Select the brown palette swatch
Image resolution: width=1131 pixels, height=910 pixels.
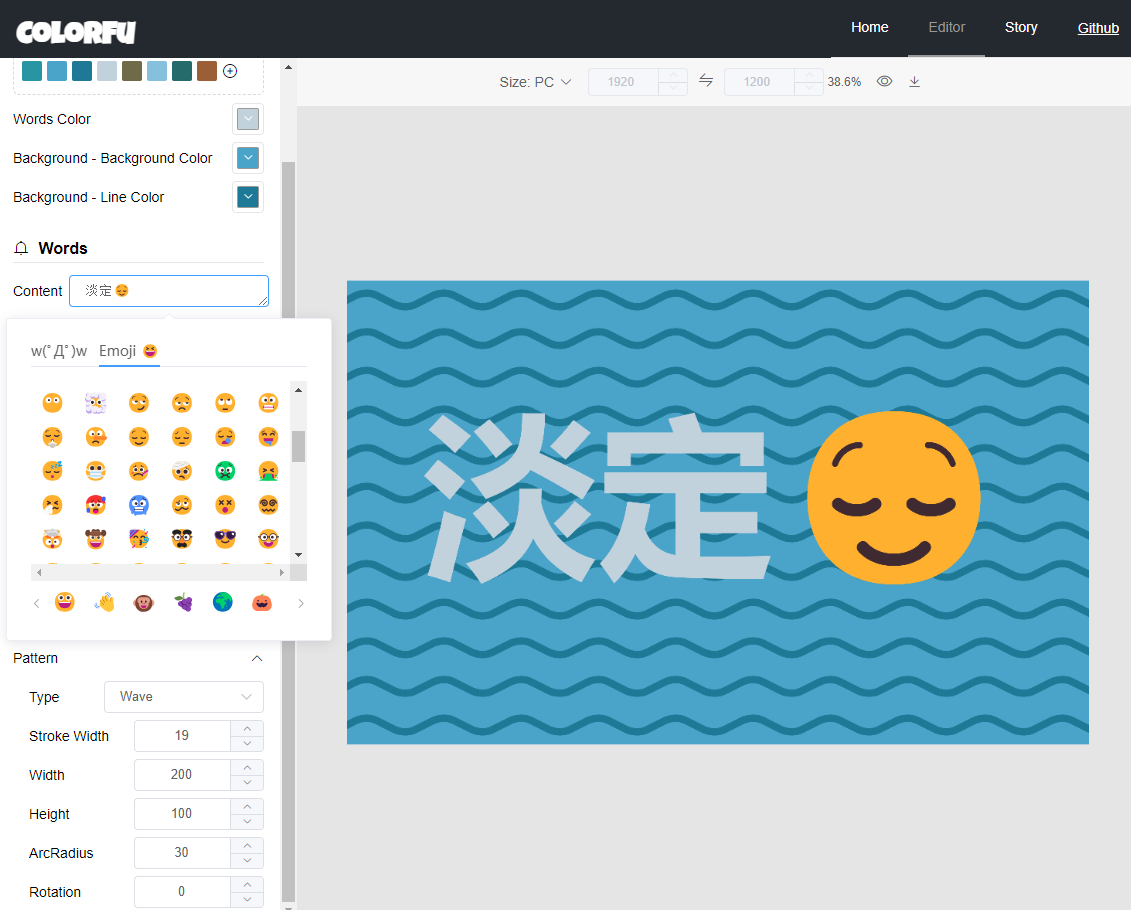pos(207,71)
